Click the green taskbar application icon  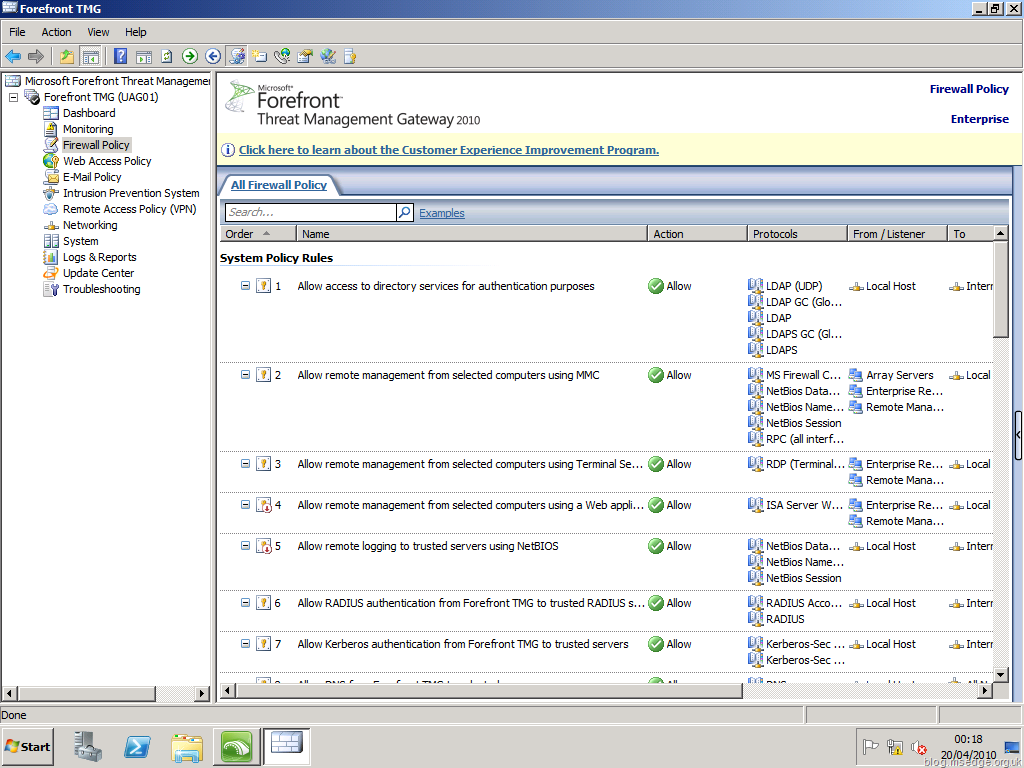point(236,746)
